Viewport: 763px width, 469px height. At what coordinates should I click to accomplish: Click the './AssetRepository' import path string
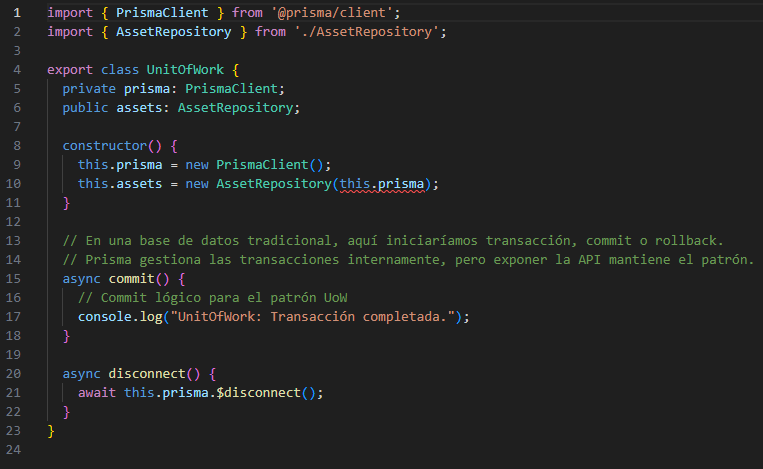click(366, 32)
